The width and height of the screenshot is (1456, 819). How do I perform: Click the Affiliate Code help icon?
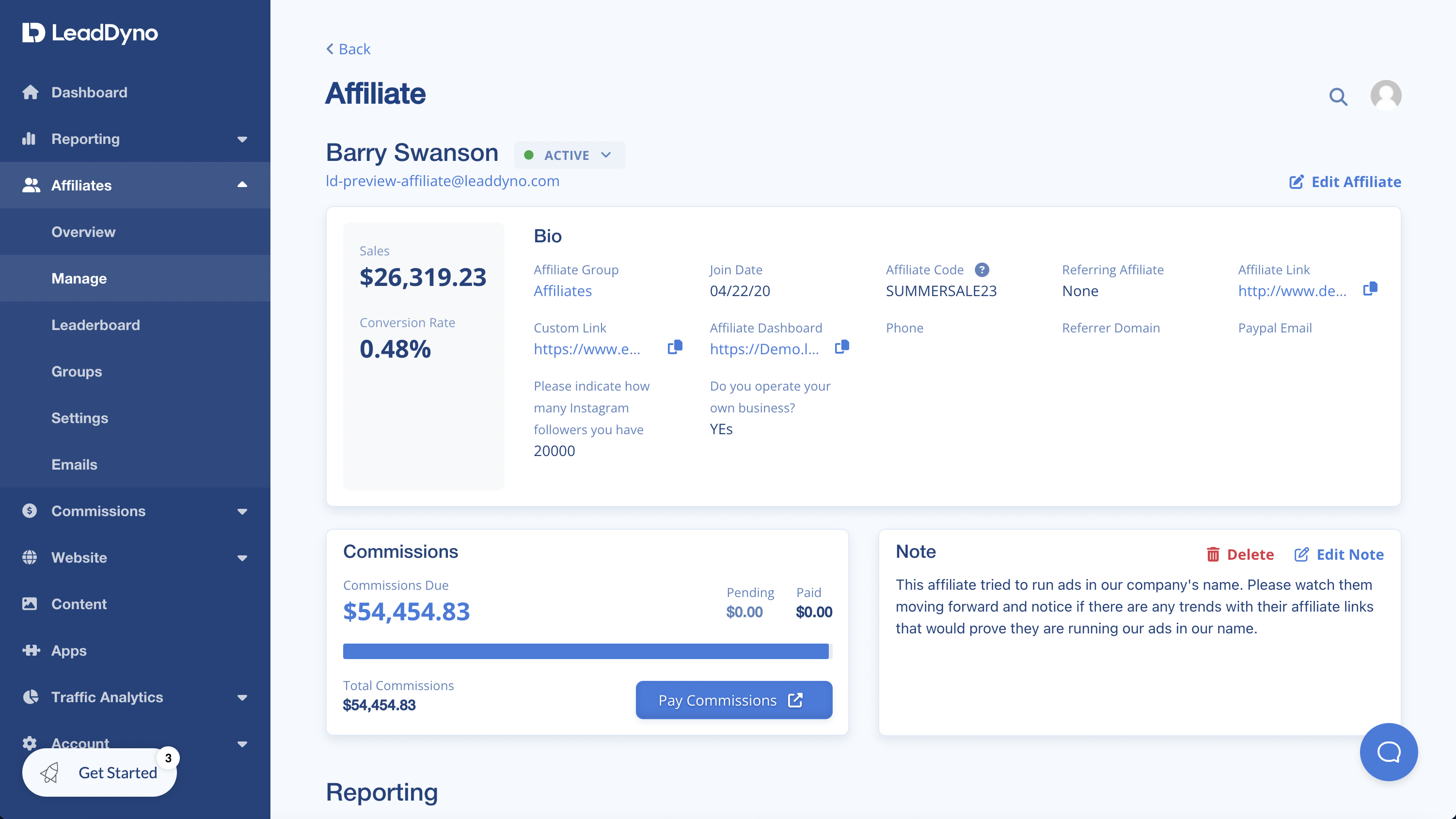click(982, 269)
